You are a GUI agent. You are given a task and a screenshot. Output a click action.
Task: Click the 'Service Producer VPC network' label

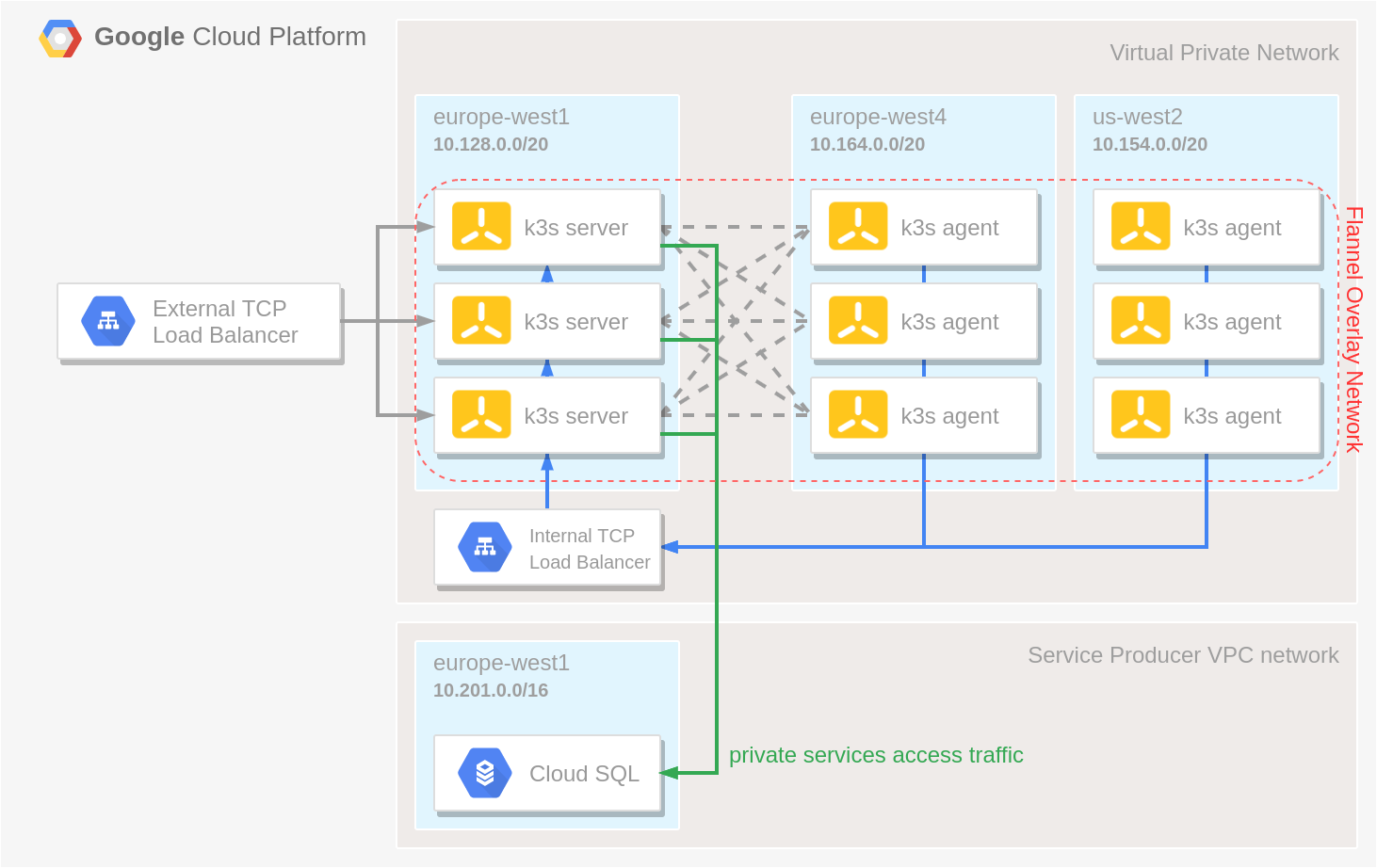coord(1183,655)
